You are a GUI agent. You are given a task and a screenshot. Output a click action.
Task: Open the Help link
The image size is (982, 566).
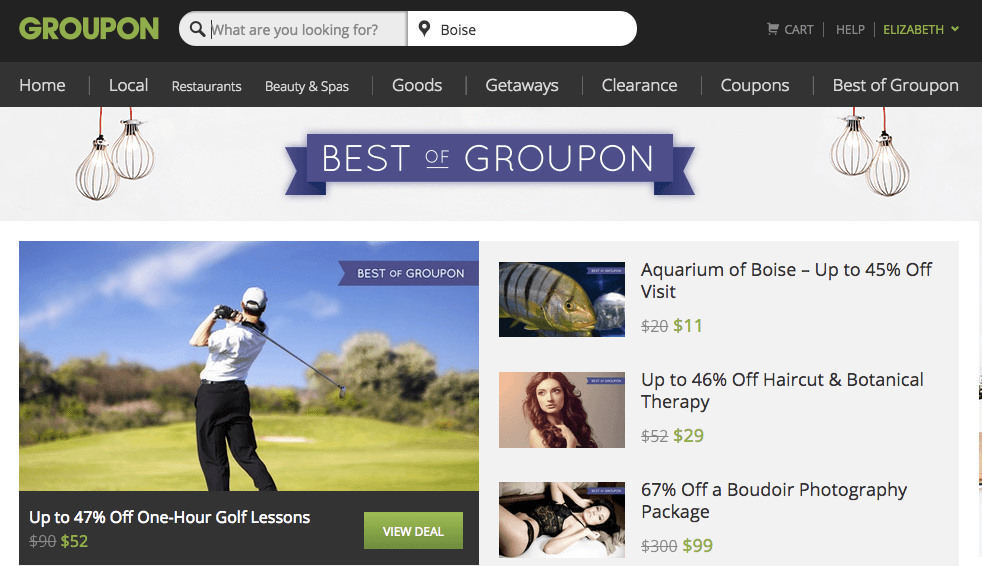click(850, 29)
